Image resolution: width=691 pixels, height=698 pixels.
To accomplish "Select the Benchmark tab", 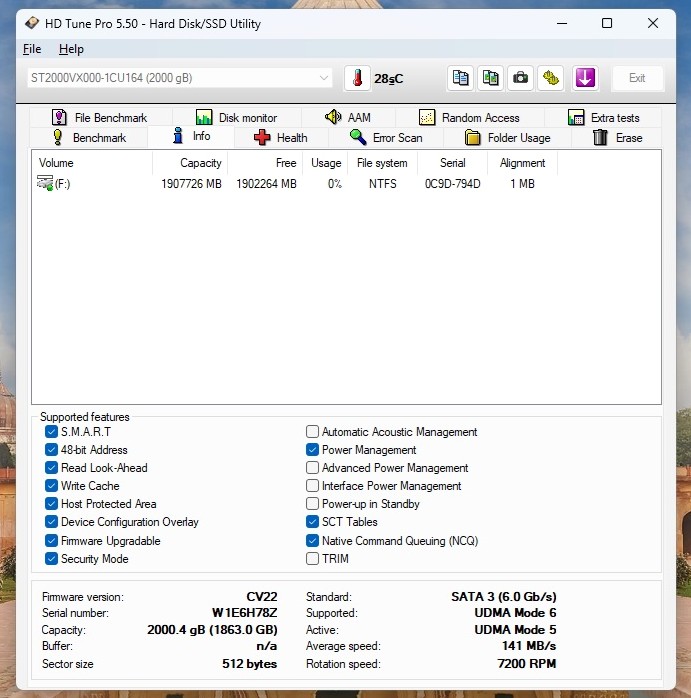I will click(x=88, y=138).
